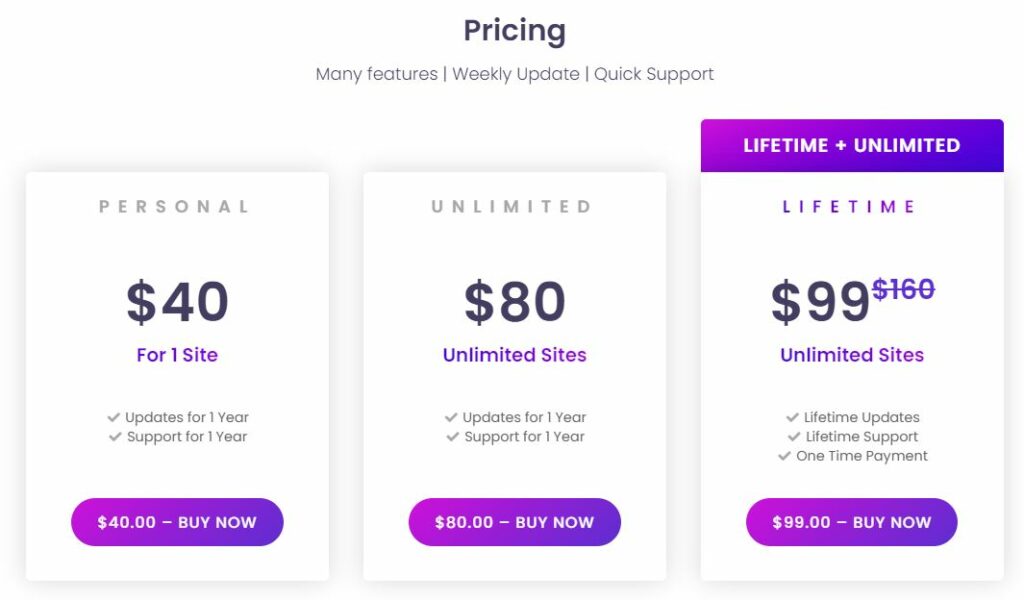Viewport: 1024px width, 600px height.
Task: Click checkmark icon beside Lifetime Support
Action: click(x=794, y=436)
